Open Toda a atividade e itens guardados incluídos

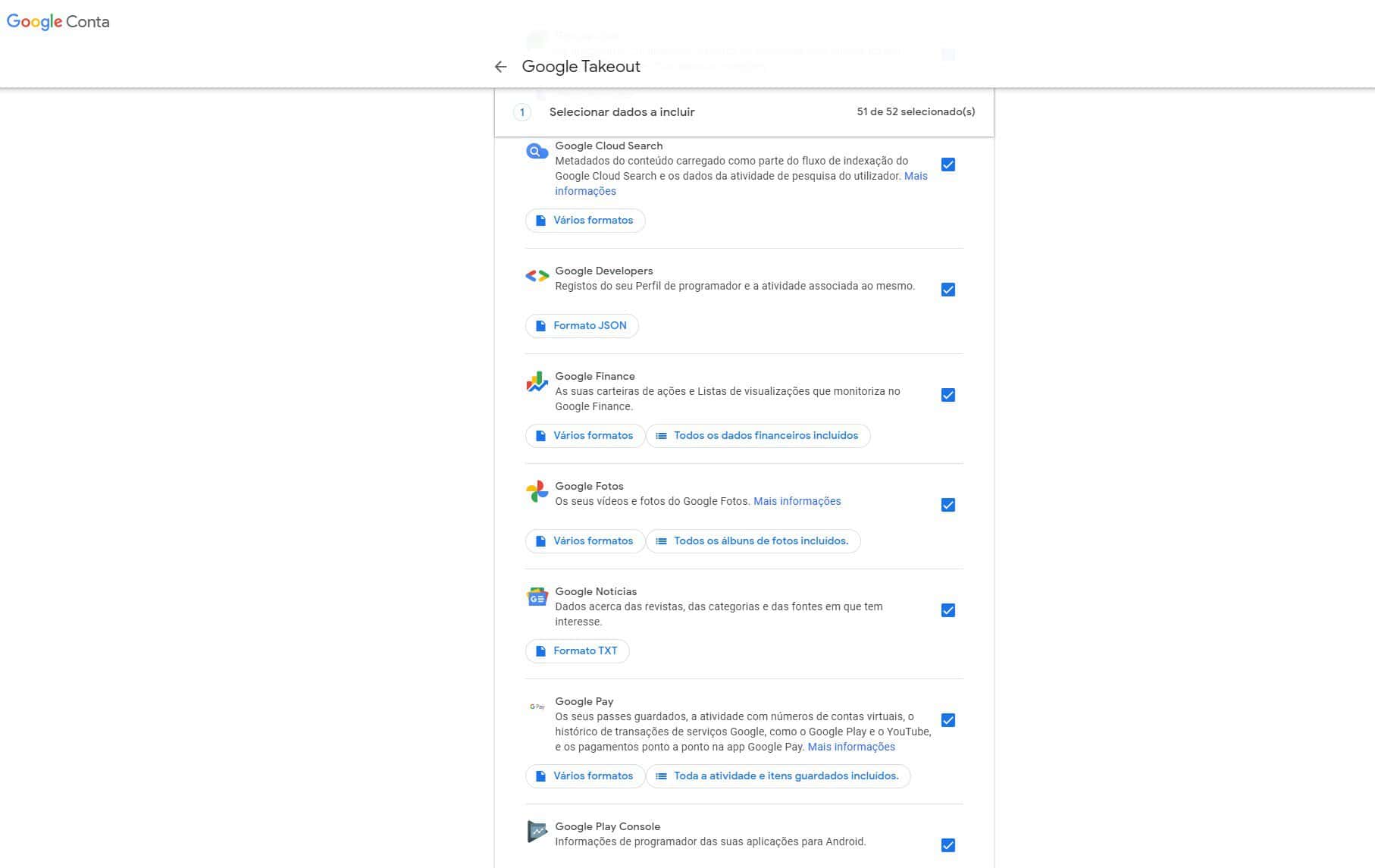pos(778,776)
